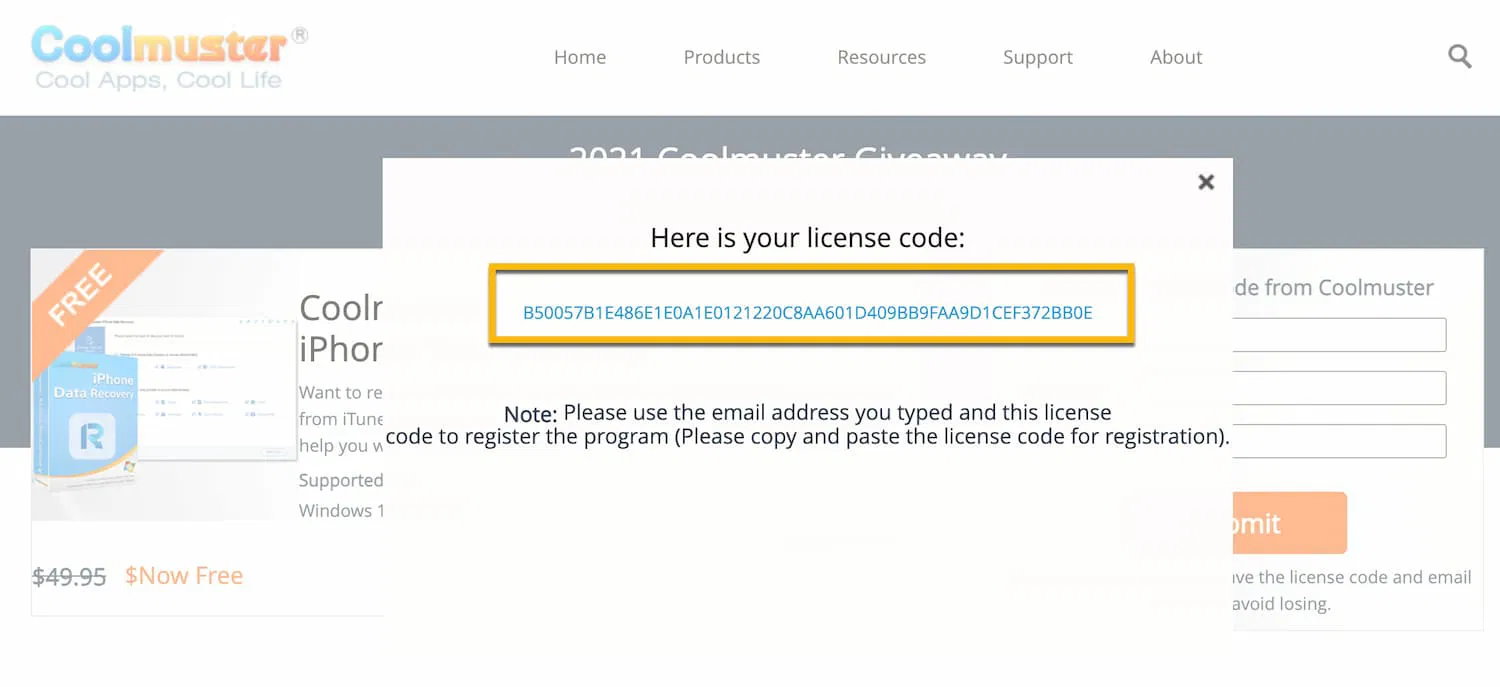1500x687 pixels.
Task: Select the bottom input field in form
Action: click(1339, 441)
